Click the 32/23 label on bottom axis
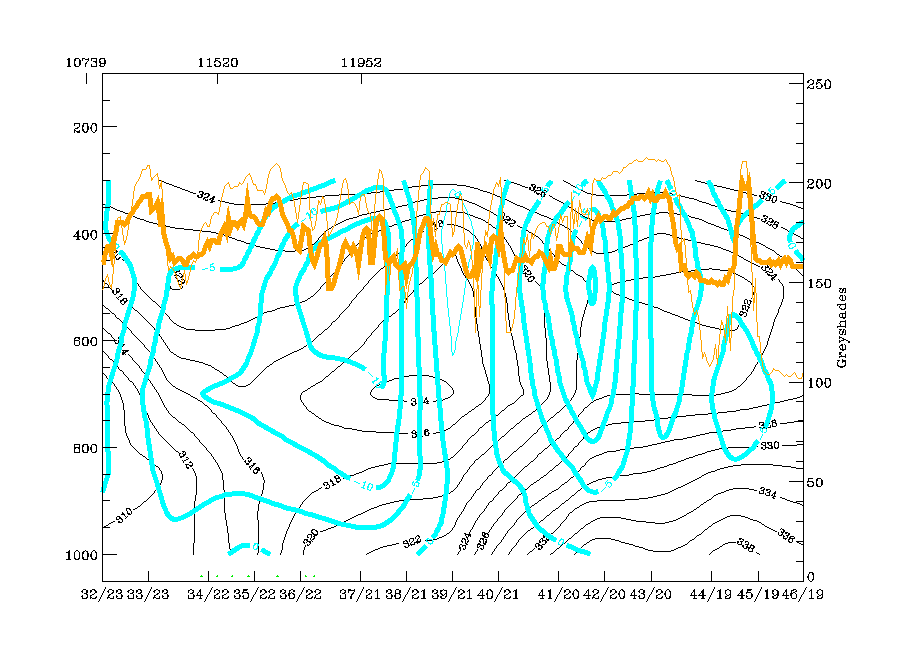The image size is (922, 668). click(100, 594)
